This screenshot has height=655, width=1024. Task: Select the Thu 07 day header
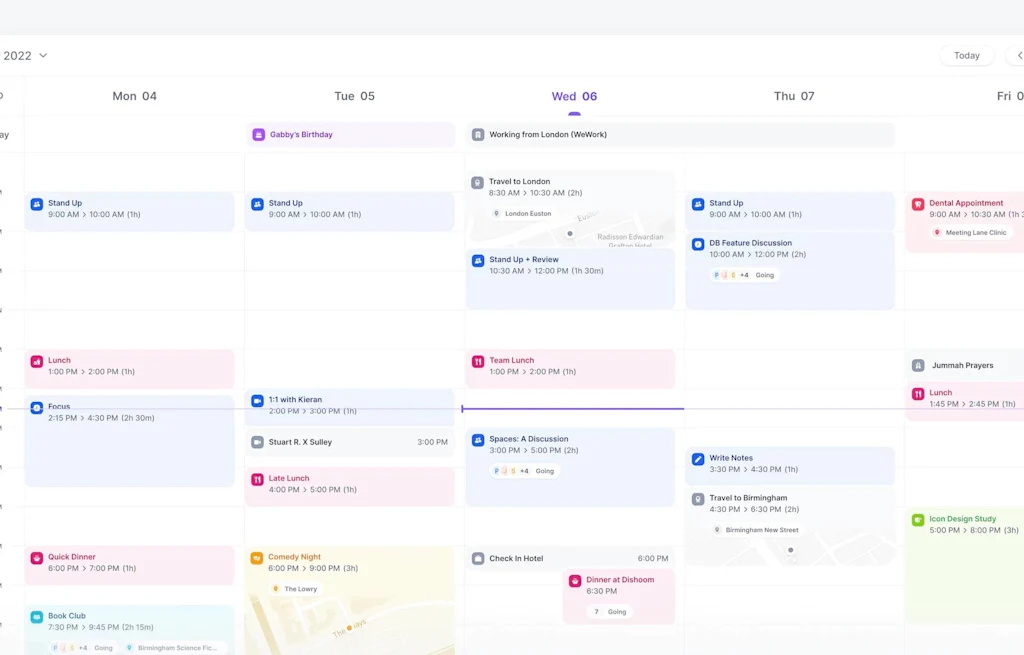(x=794, y=96)
